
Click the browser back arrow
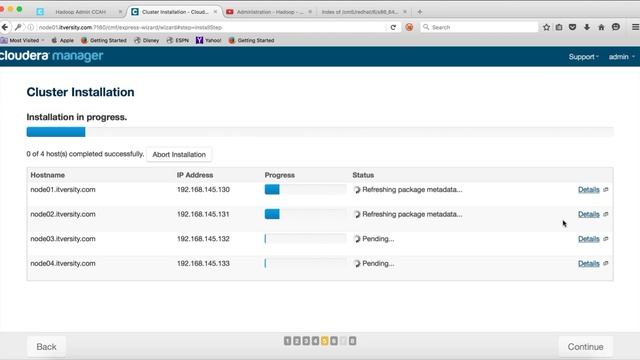[x=5, y=27]
